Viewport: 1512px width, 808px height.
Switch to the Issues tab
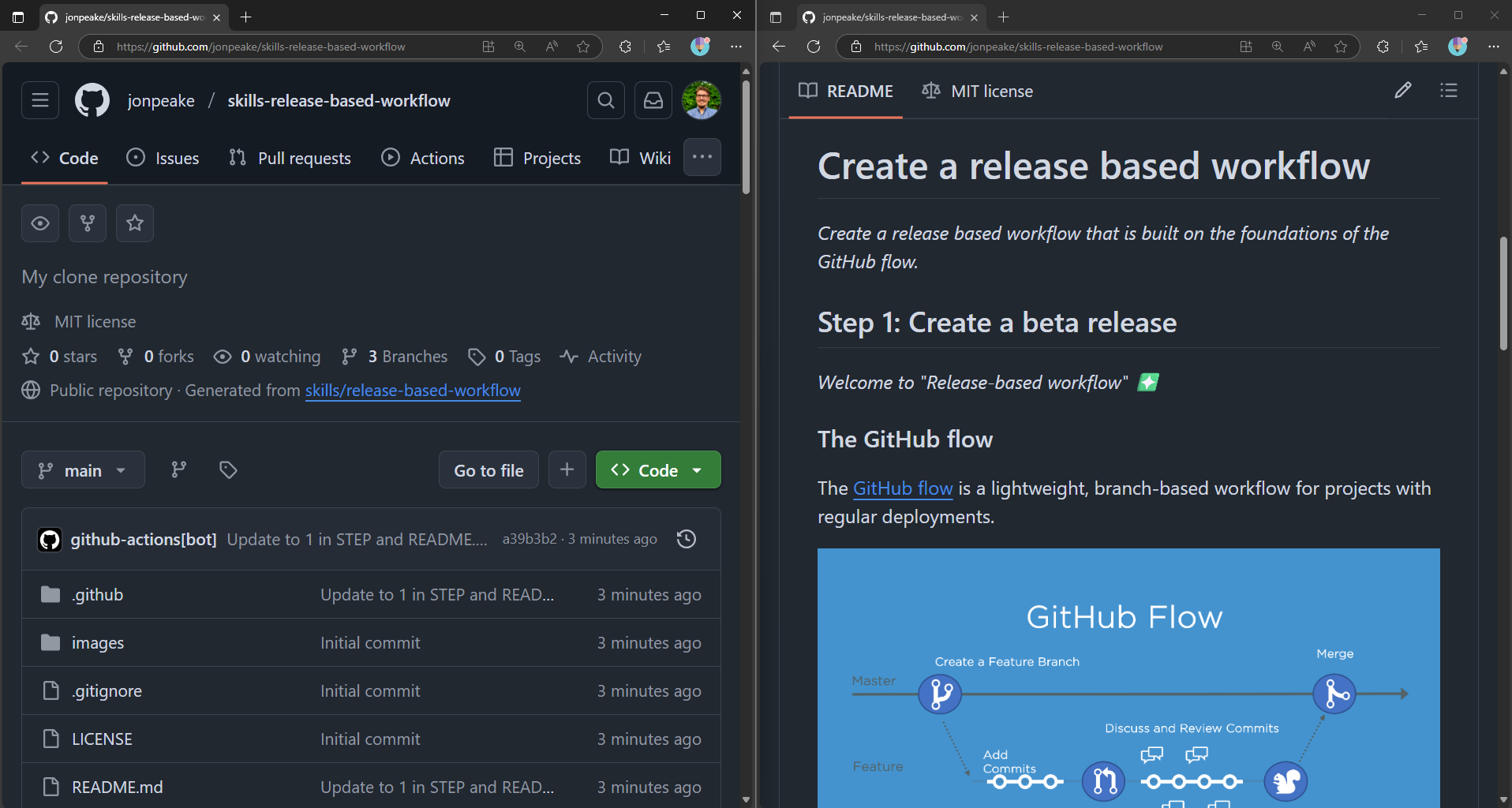[163, 158]
